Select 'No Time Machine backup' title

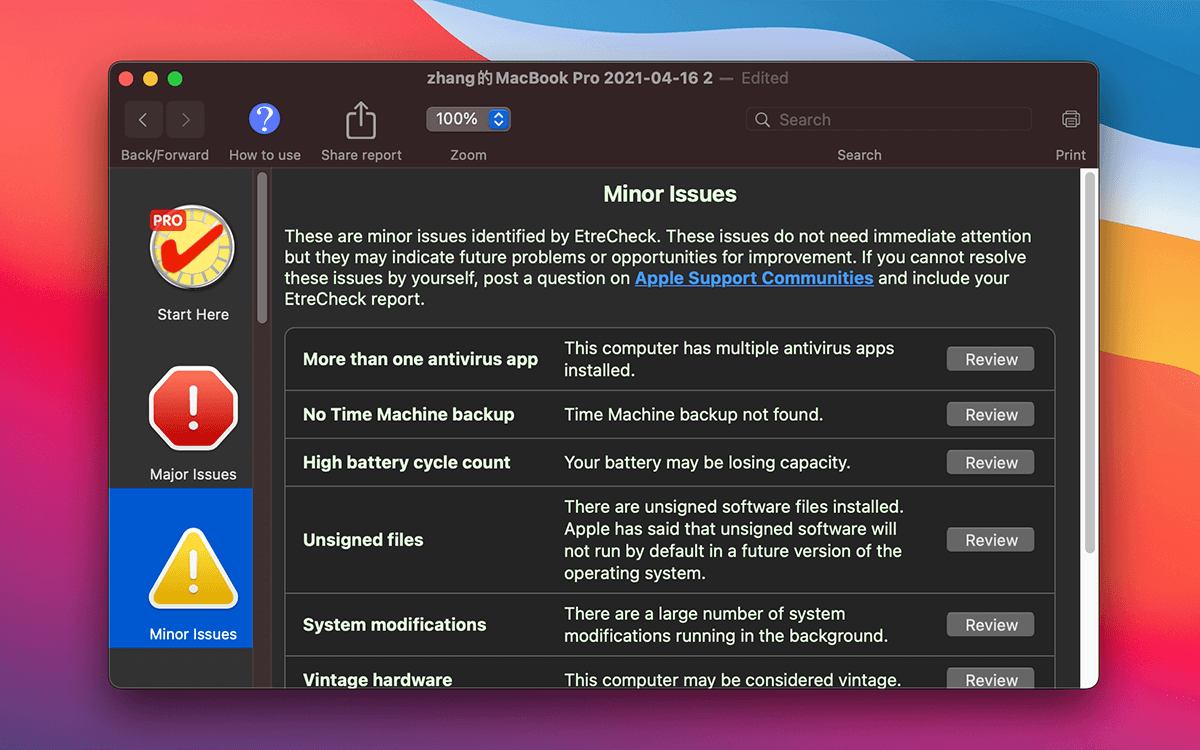(408, 414)
